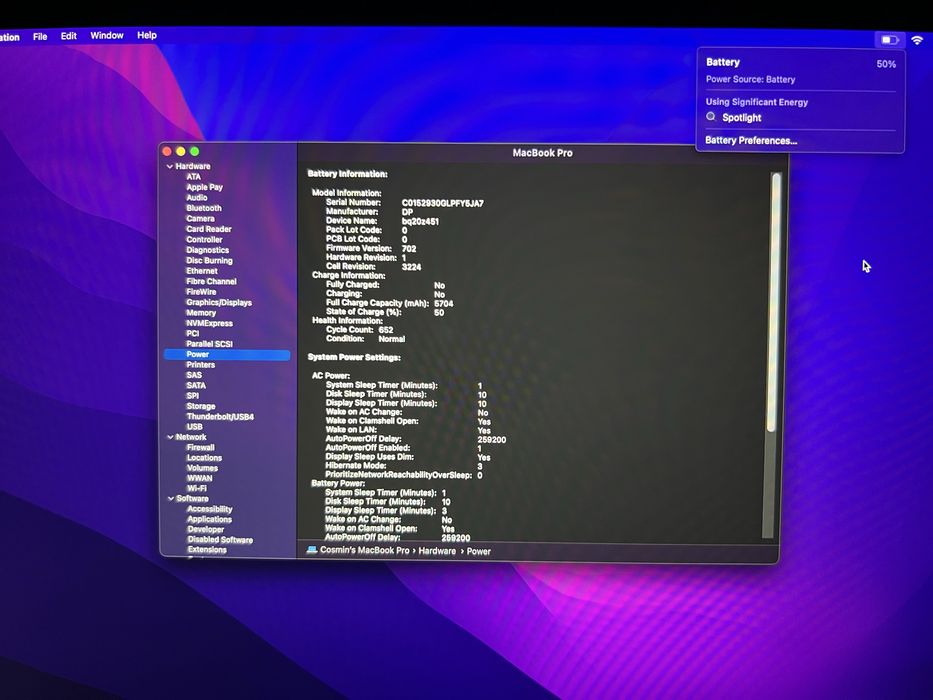Select the highlighted Power item

(x=227, y=354)
